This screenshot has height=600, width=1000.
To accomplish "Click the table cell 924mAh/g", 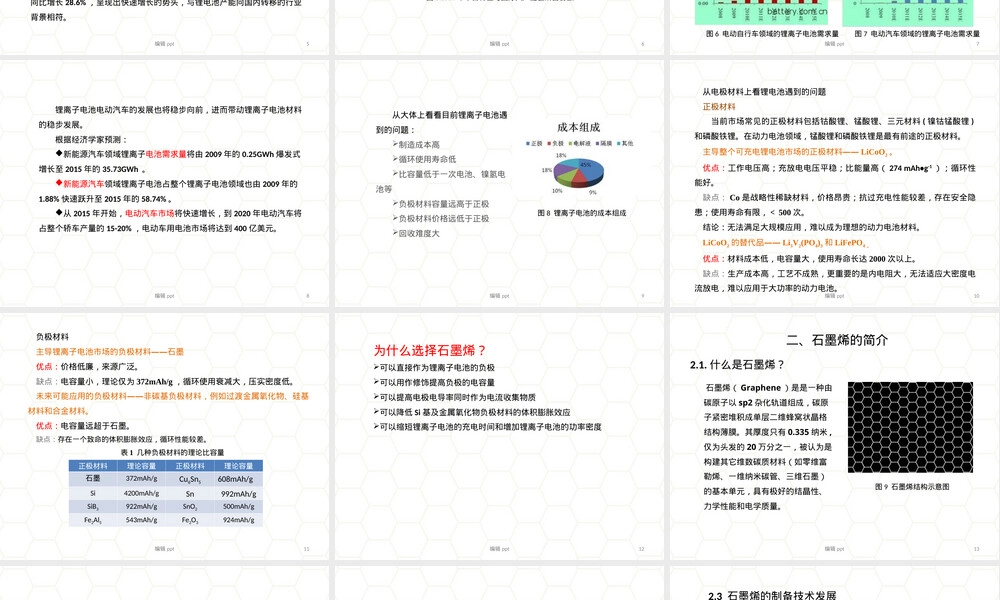I will [239, 520].
